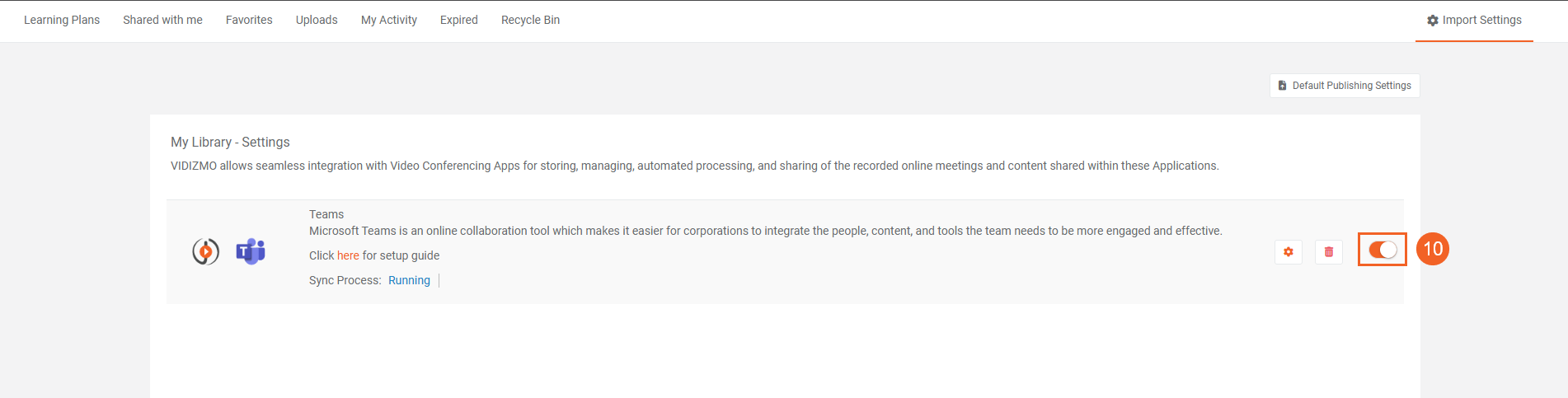Follow the 'here' setup guide link
Screen dimensions: 1568x398
pos(348,255)
